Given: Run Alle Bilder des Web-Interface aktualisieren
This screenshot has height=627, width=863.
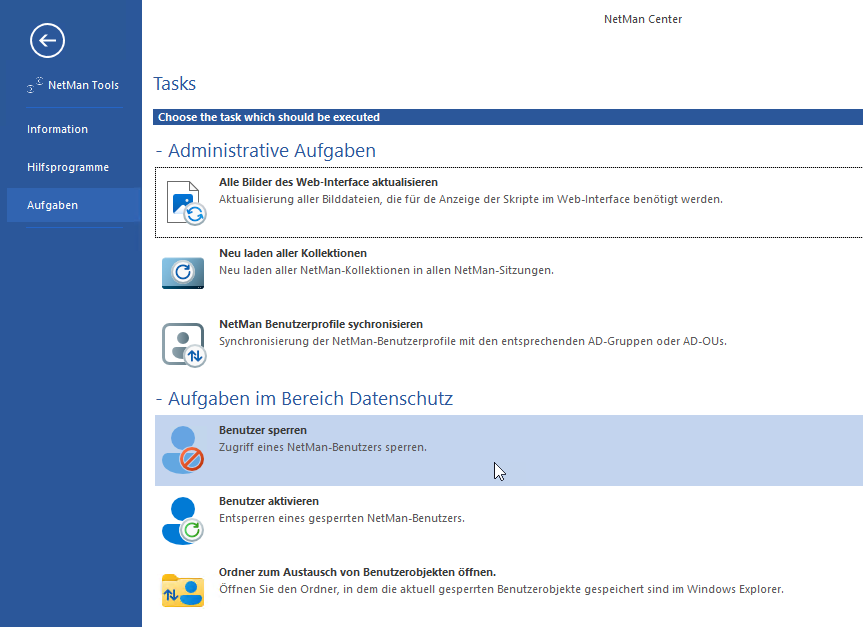Looking at the screenshot, I should [509, 203].
